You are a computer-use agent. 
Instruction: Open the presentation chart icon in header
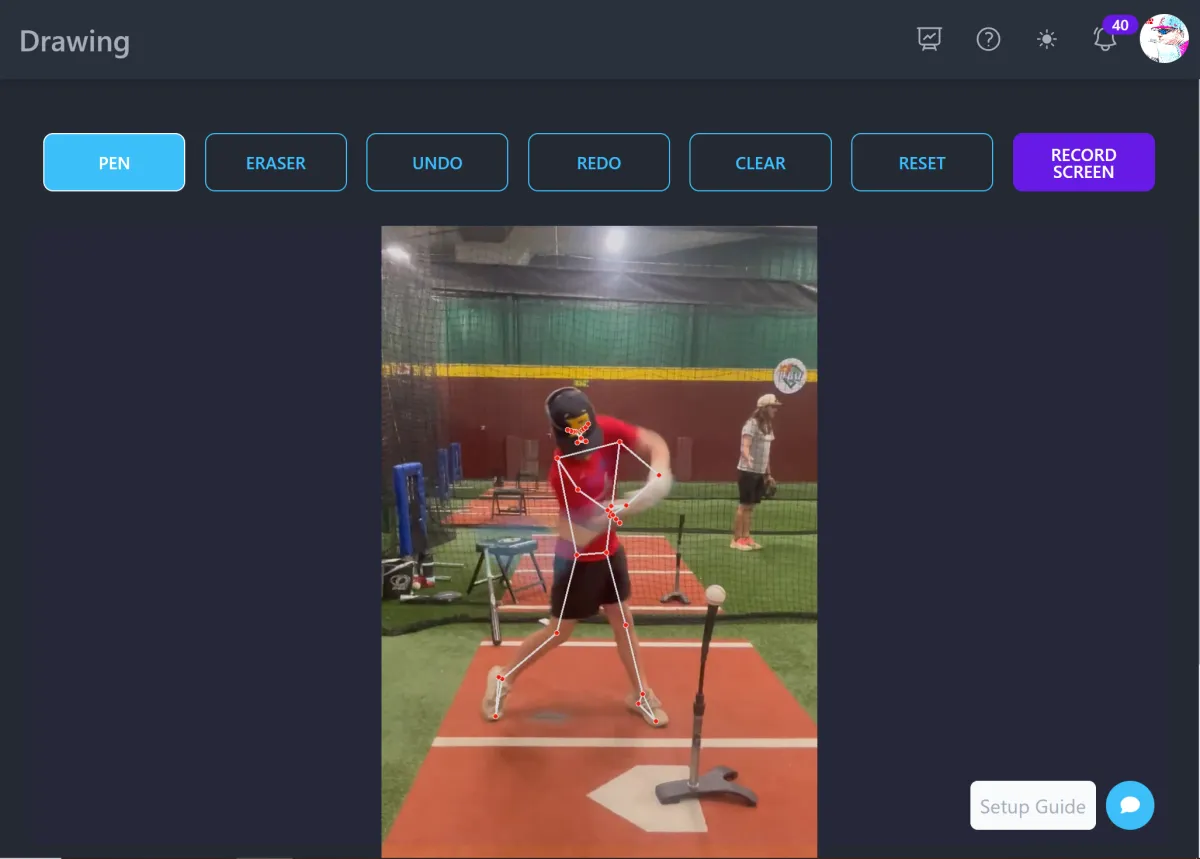(930, 40)
